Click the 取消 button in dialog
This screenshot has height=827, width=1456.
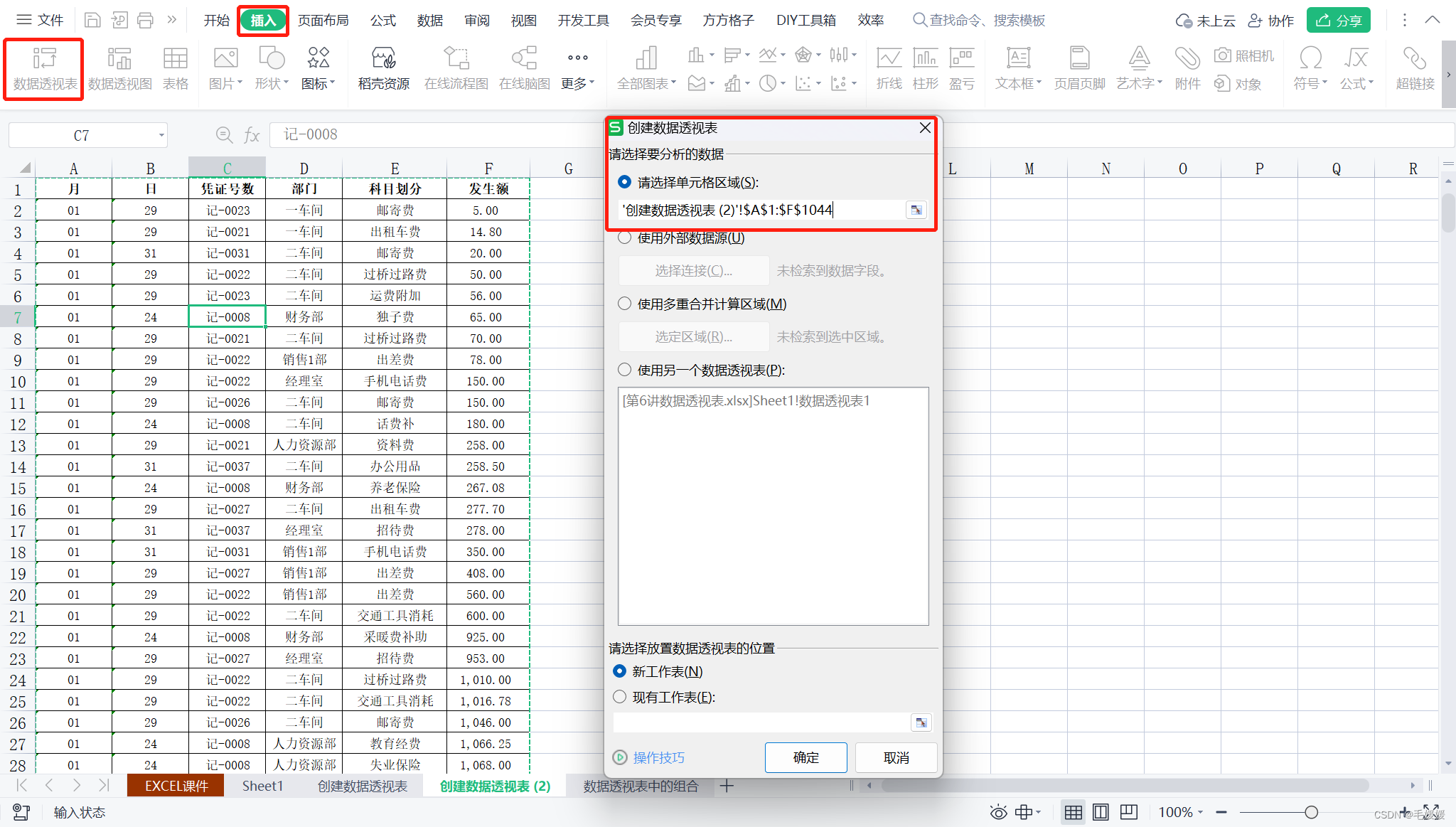(x=896, y=757)
